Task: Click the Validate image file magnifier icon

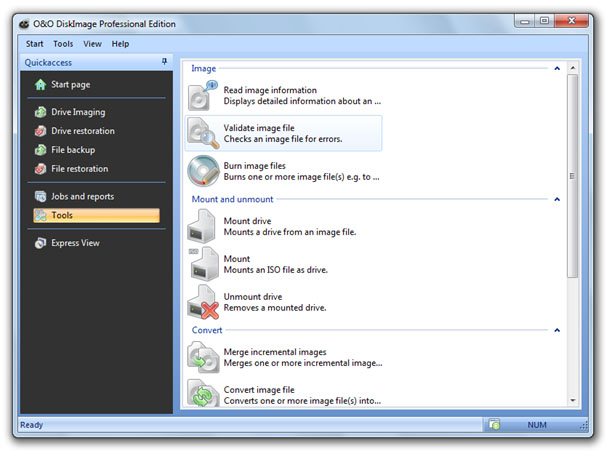Action: point(204,133)
